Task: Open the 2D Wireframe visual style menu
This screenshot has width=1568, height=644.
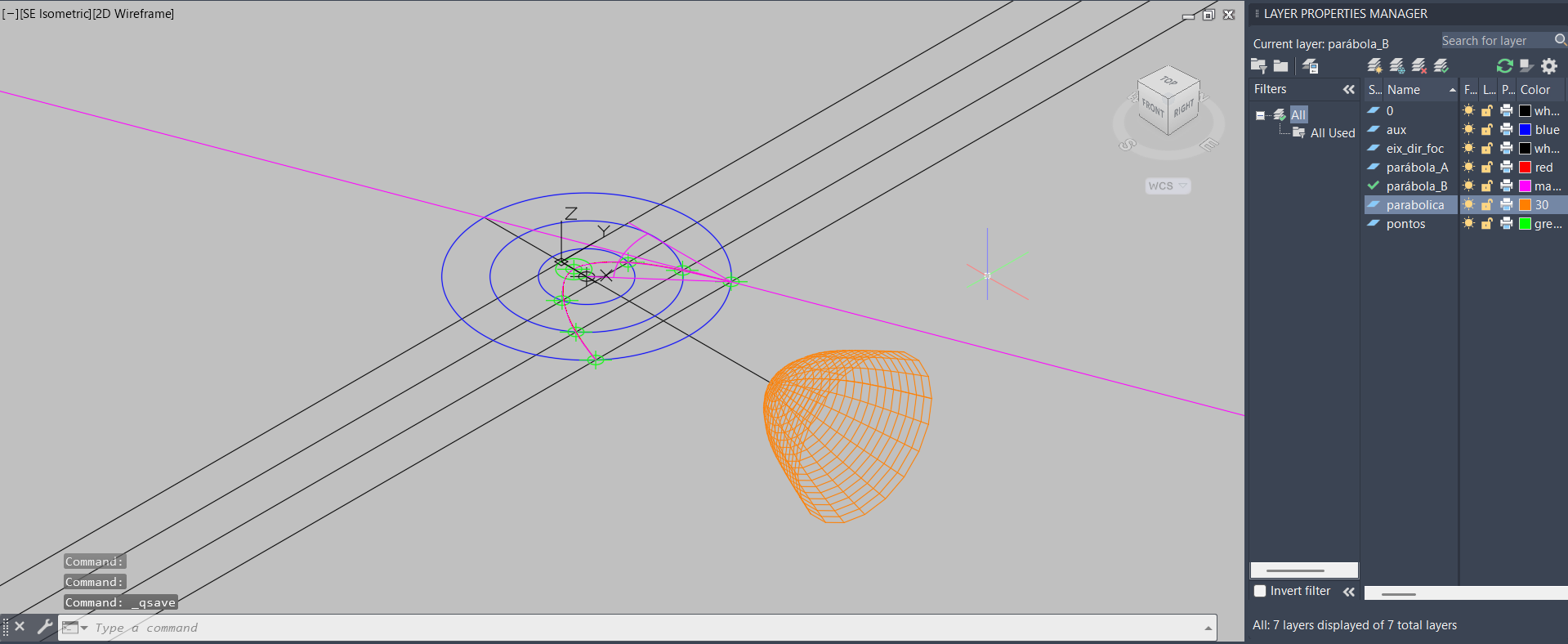Action: pyautogui.click(x=133, y=14)
